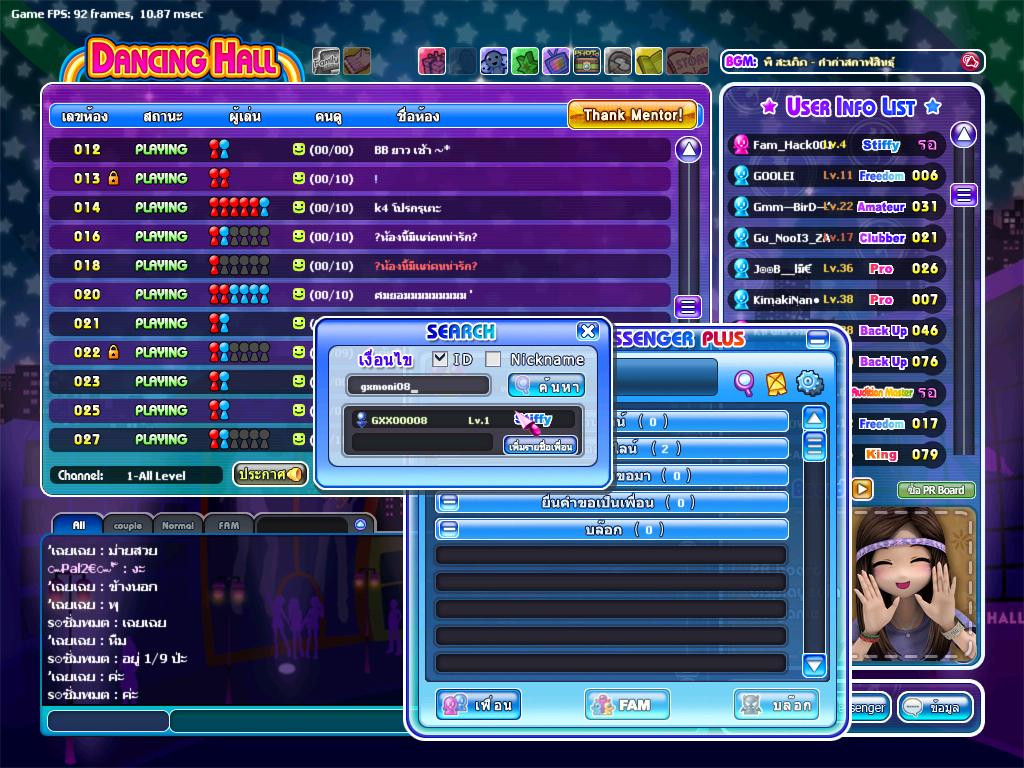Click the user icon beside GXX00008 result
Image resolution: width=1024 pixels, height=768 pixels.
tap(360, 419)
